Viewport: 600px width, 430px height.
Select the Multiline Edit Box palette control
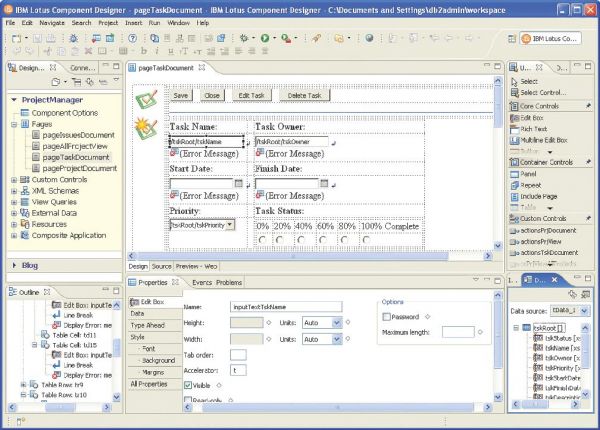coord(539,140)
